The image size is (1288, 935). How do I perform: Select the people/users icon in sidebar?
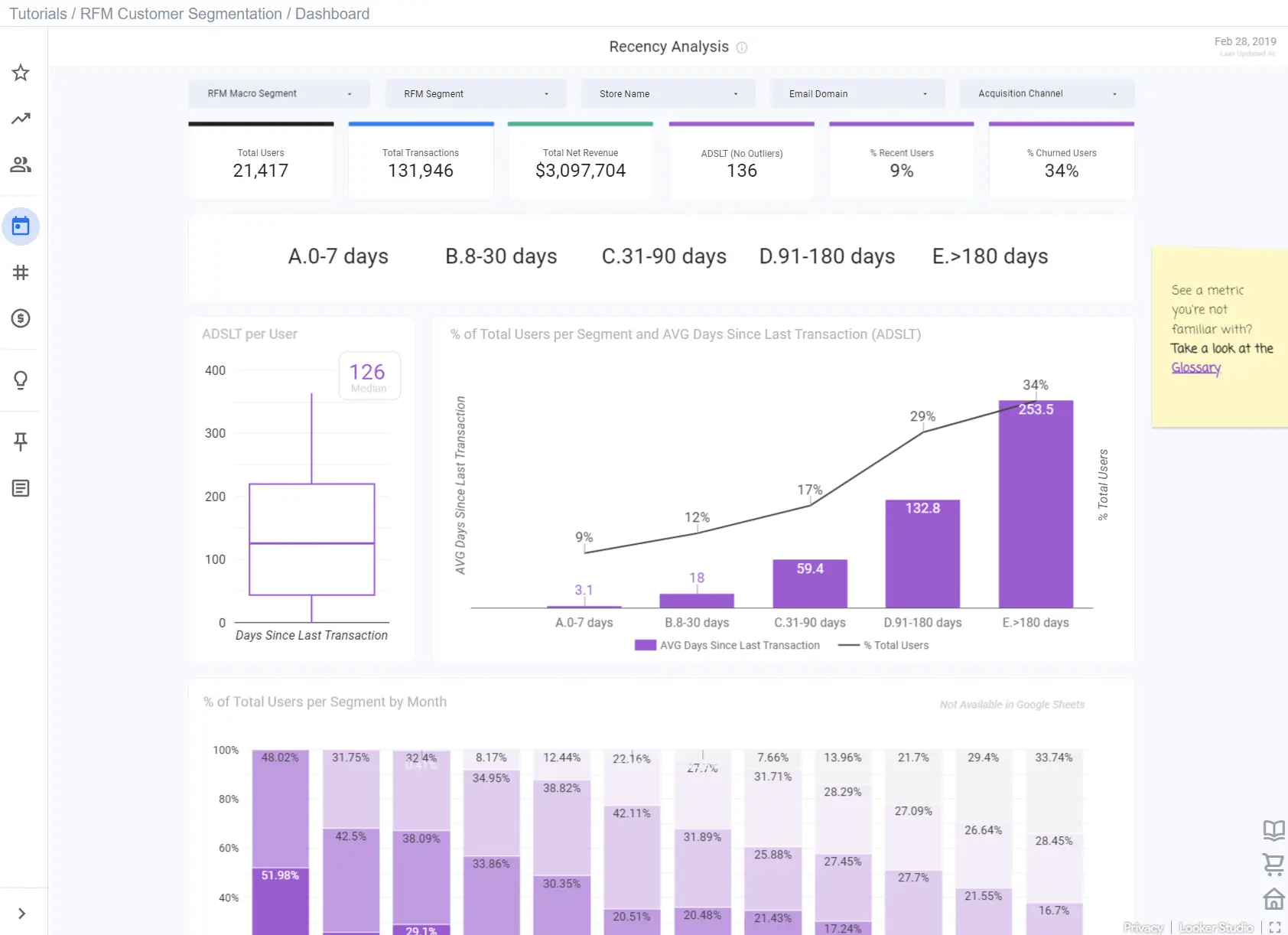[x=21, y=165]
